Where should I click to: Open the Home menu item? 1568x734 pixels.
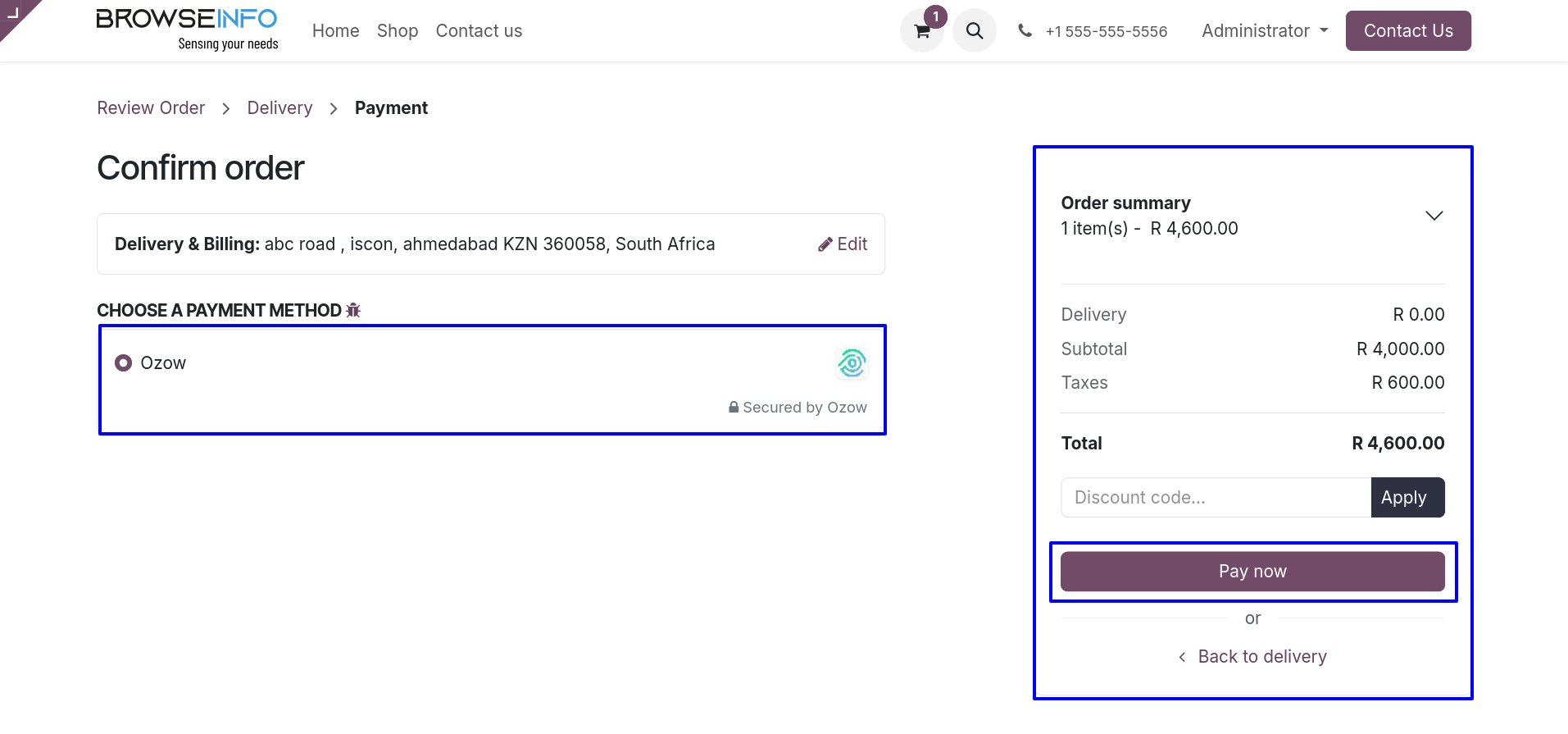[335, 31]
